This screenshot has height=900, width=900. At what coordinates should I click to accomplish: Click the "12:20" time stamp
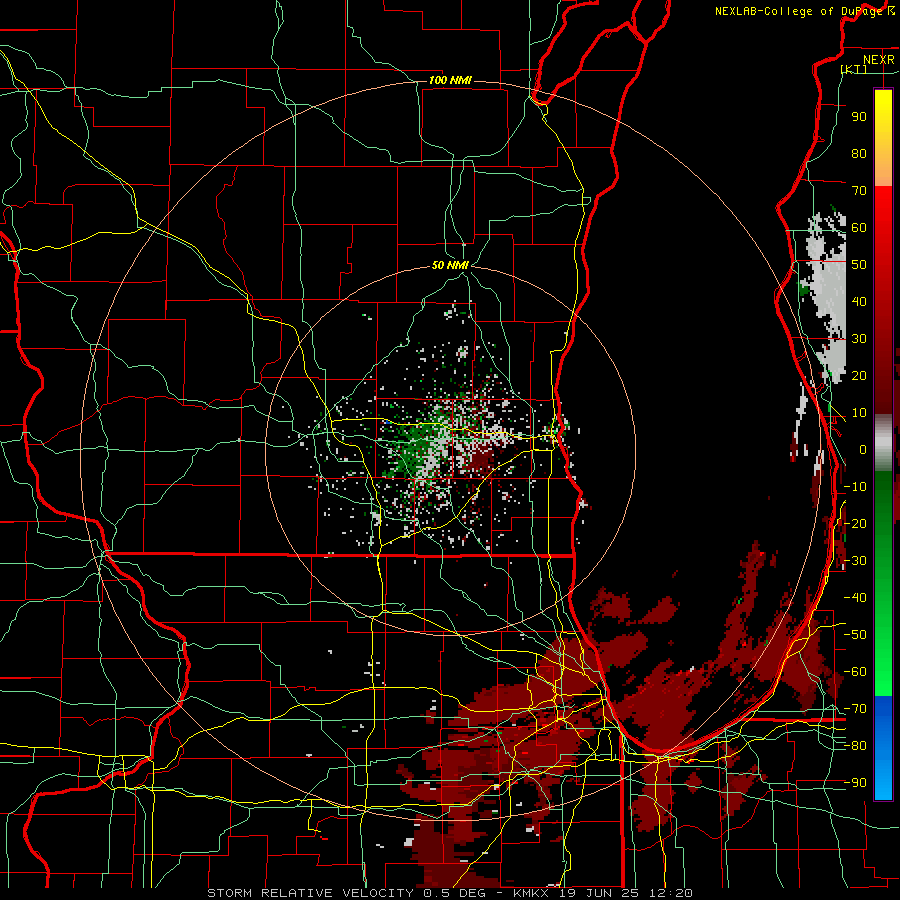672,893
